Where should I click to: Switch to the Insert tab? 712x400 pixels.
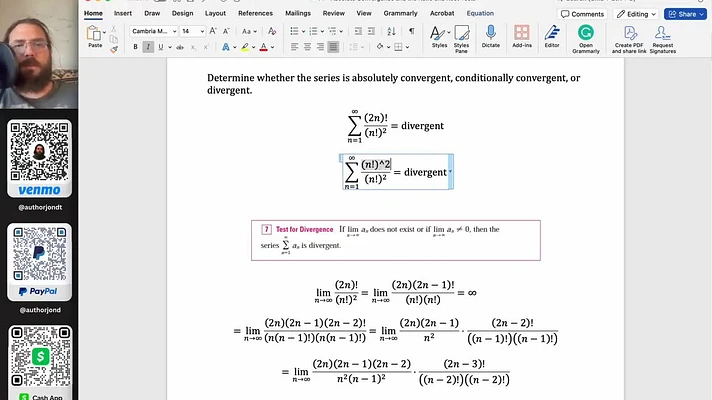coord(123,13)
